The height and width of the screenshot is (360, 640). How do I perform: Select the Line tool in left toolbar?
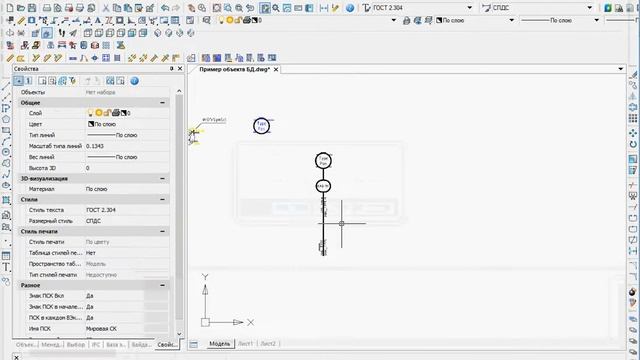point(6,86)
